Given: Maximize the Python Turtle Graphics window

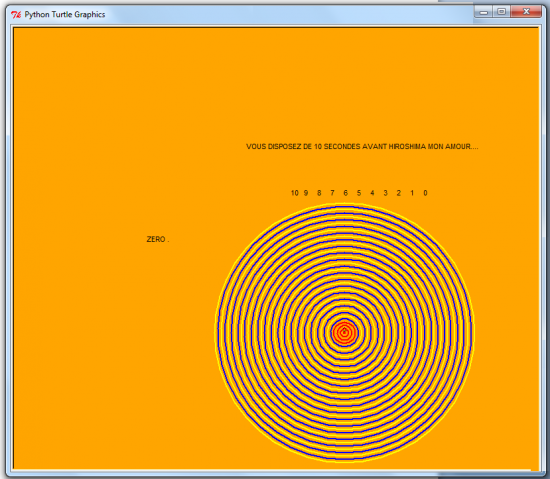Looking at the screenshot, I should [x=502, y=12].
